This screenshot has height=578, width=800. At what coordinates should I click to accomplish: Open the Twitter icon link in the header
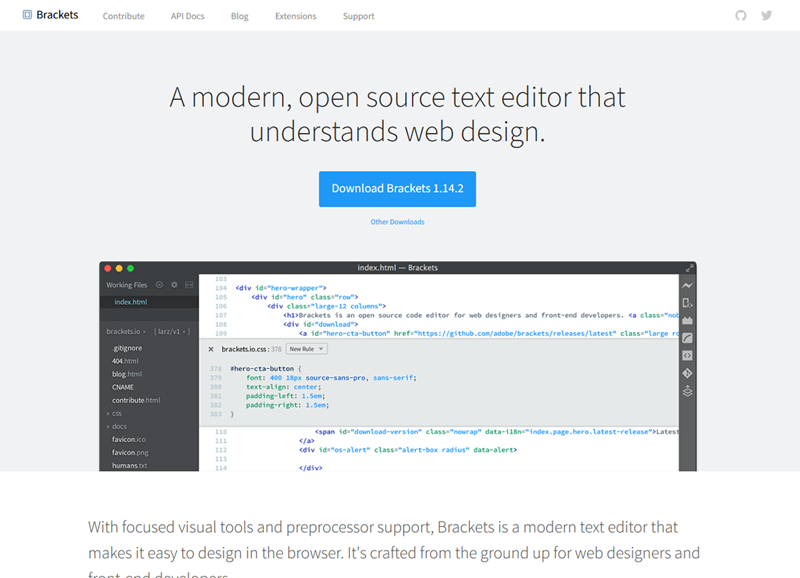(766, 15)
